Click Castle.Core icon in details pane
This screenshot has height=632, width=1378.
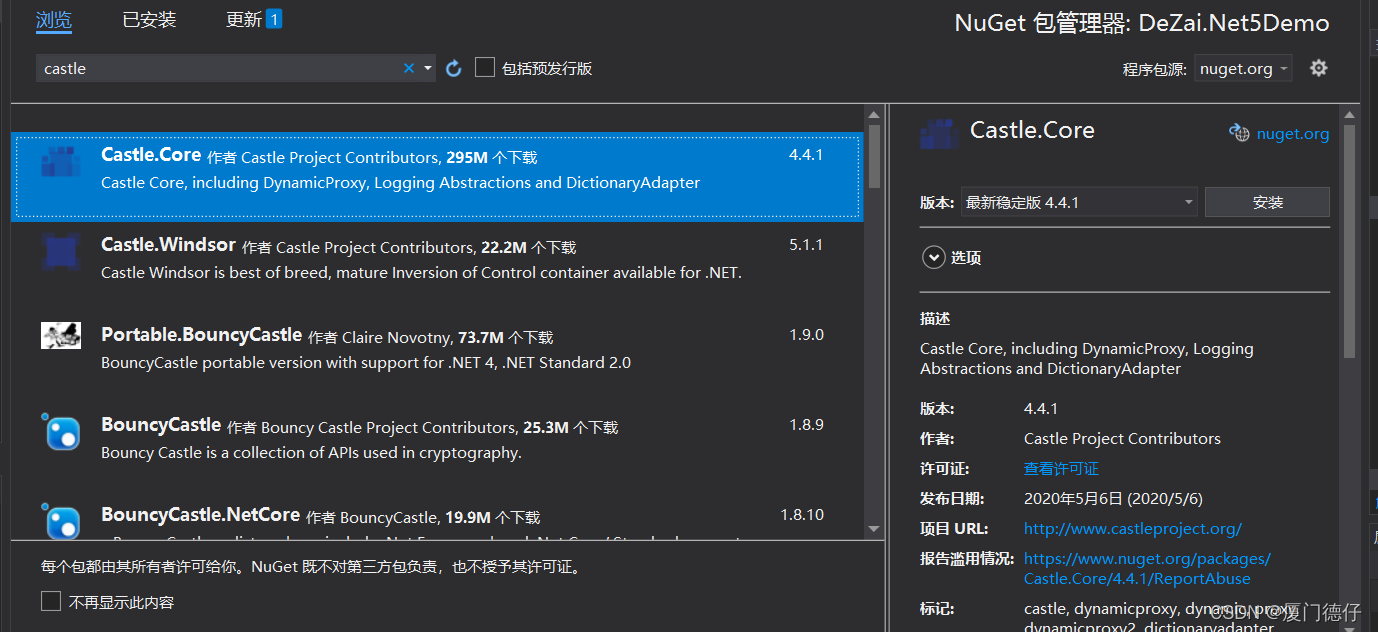(x=939, y=133)
